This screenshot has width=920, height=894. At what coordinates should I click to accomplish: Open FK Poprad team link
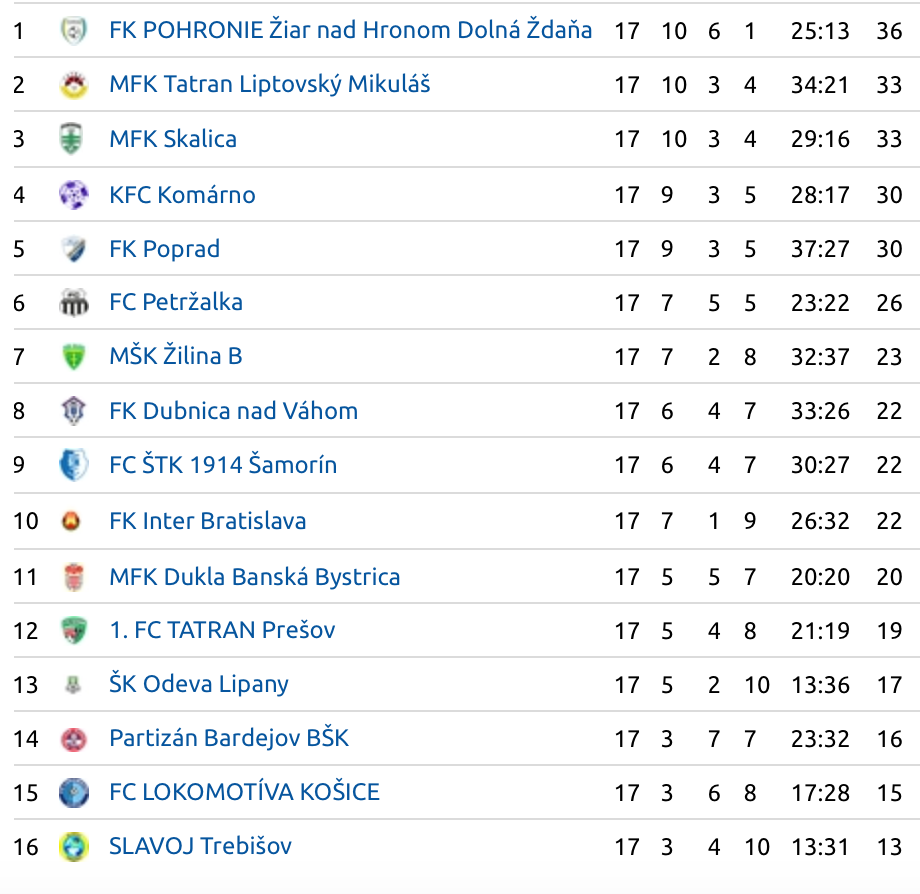pyautogui.click(x=165, y=249)
